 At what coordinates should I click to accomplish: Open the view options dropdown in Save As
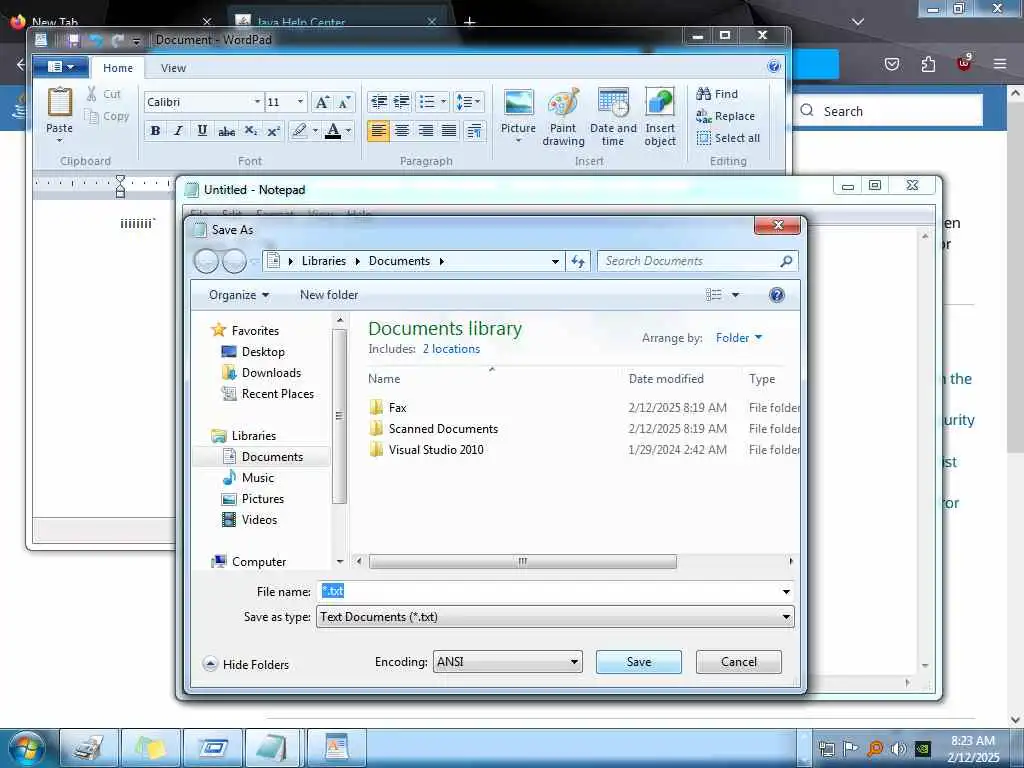coord(735,295)
